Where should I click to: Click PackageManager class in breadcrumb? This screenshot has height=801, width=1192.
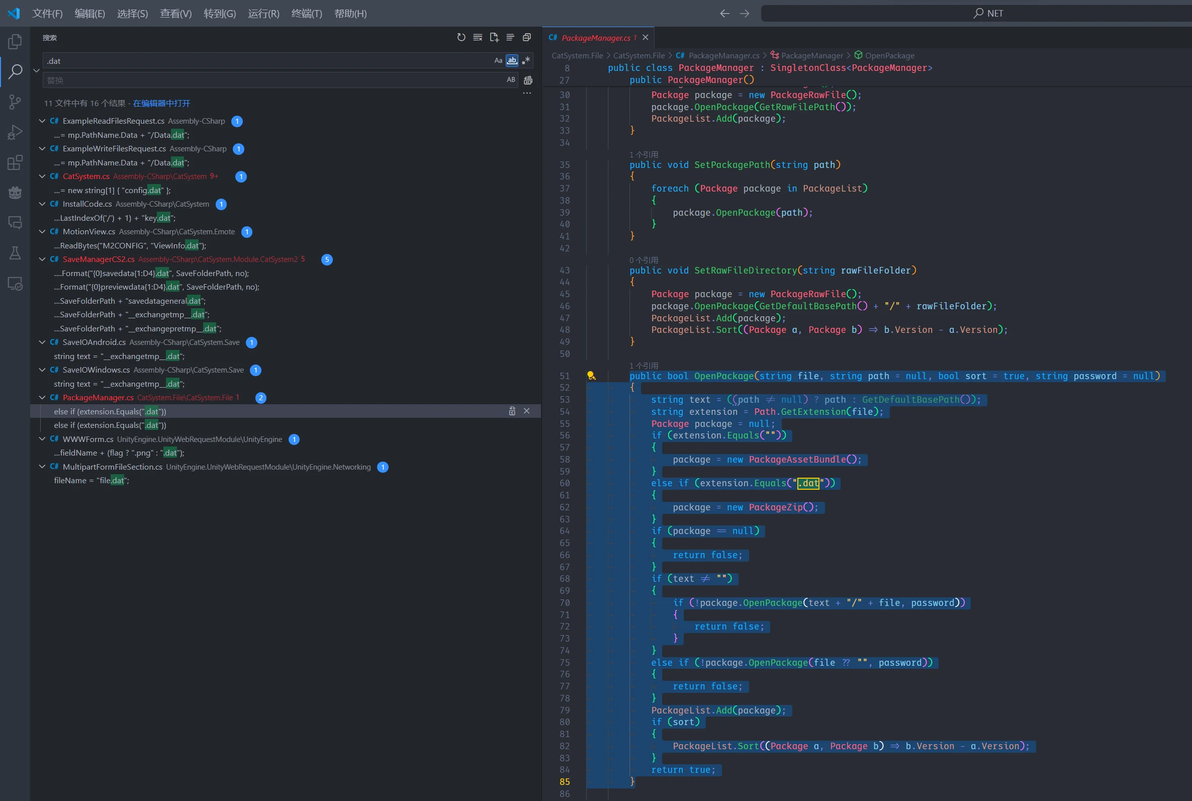pos(807,55)
